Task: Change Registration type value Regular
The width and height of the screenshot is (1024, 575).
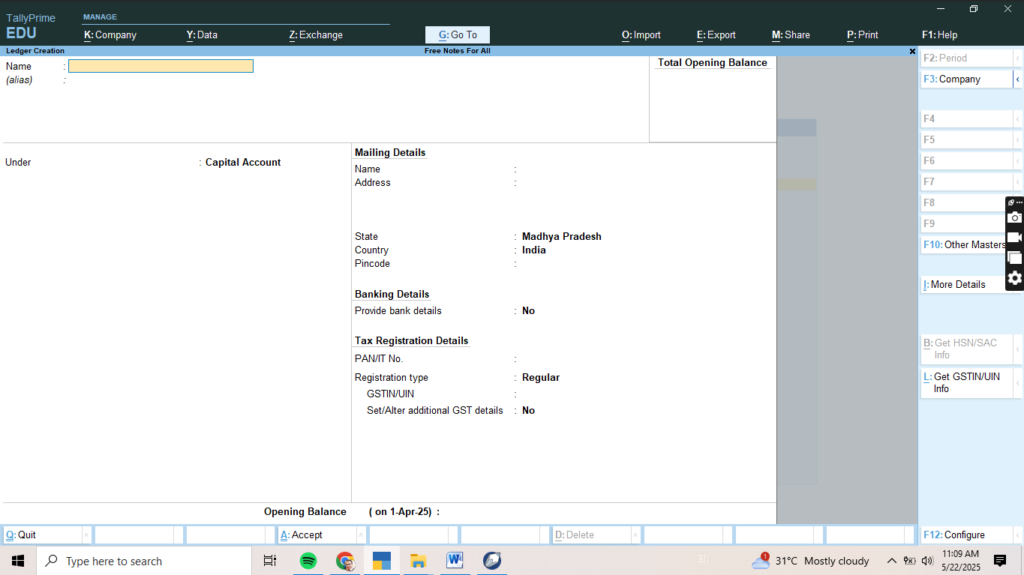Action: click(x=541, y=378)
